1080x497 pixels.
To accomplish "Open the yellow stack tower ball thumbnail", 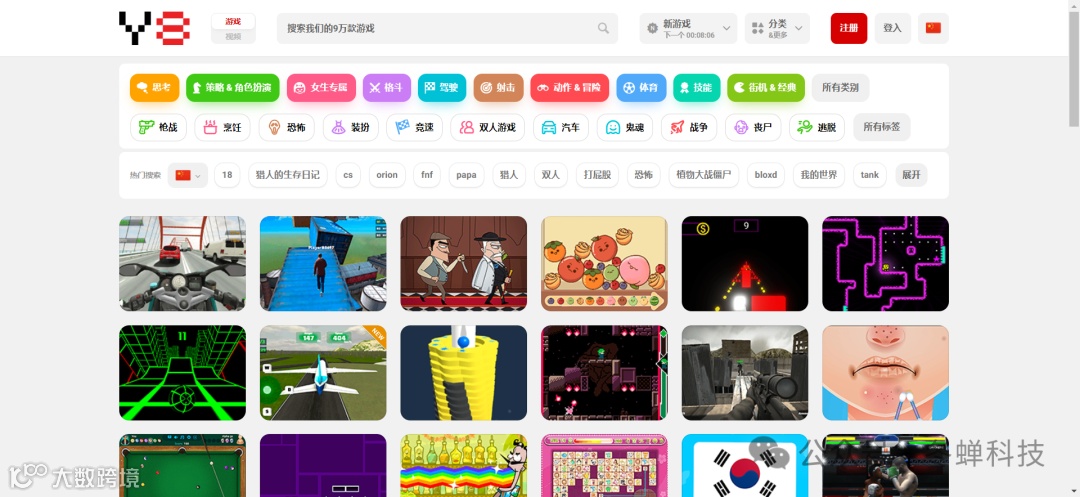I will click(464, 373).
